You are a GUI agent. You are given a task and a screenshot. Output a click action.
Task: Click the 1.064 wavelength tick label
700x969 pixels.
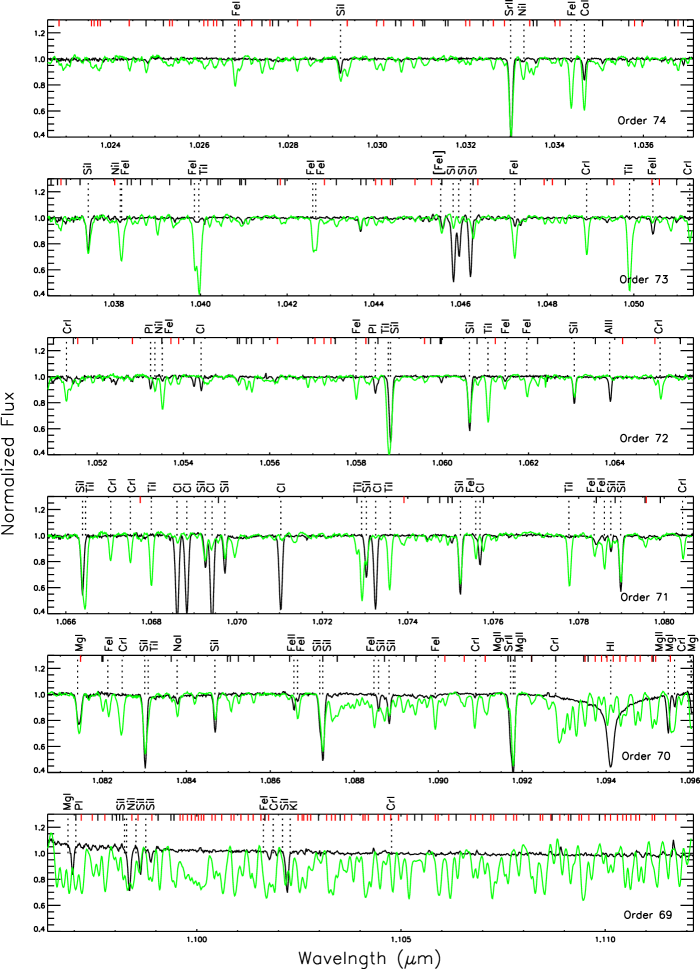pos(615,463)
